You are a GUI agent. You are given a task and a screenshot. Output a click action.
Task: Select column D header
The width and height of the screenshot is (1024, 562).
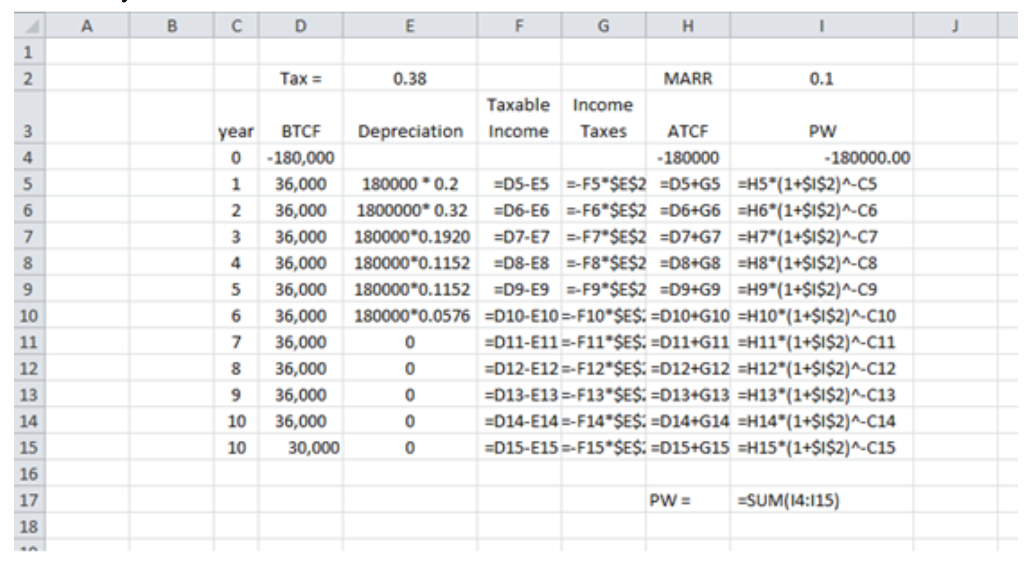click(300, 26)
